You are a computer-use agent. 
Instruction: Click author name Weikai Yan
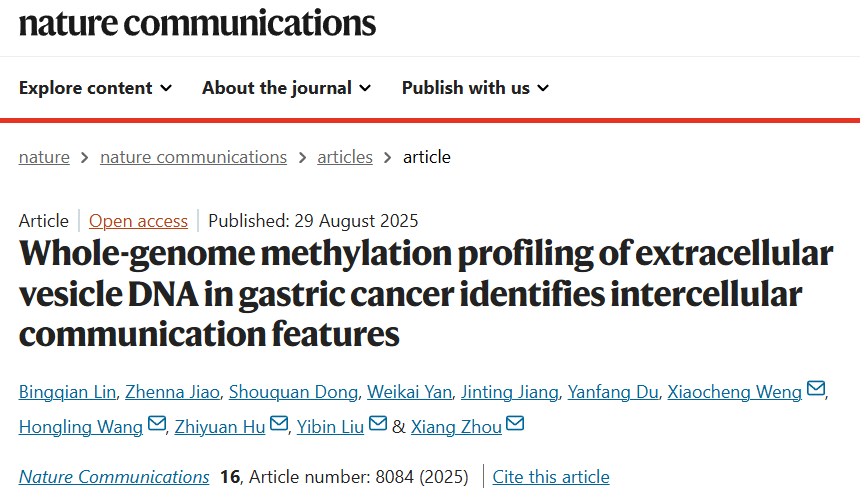coord(409,392)
